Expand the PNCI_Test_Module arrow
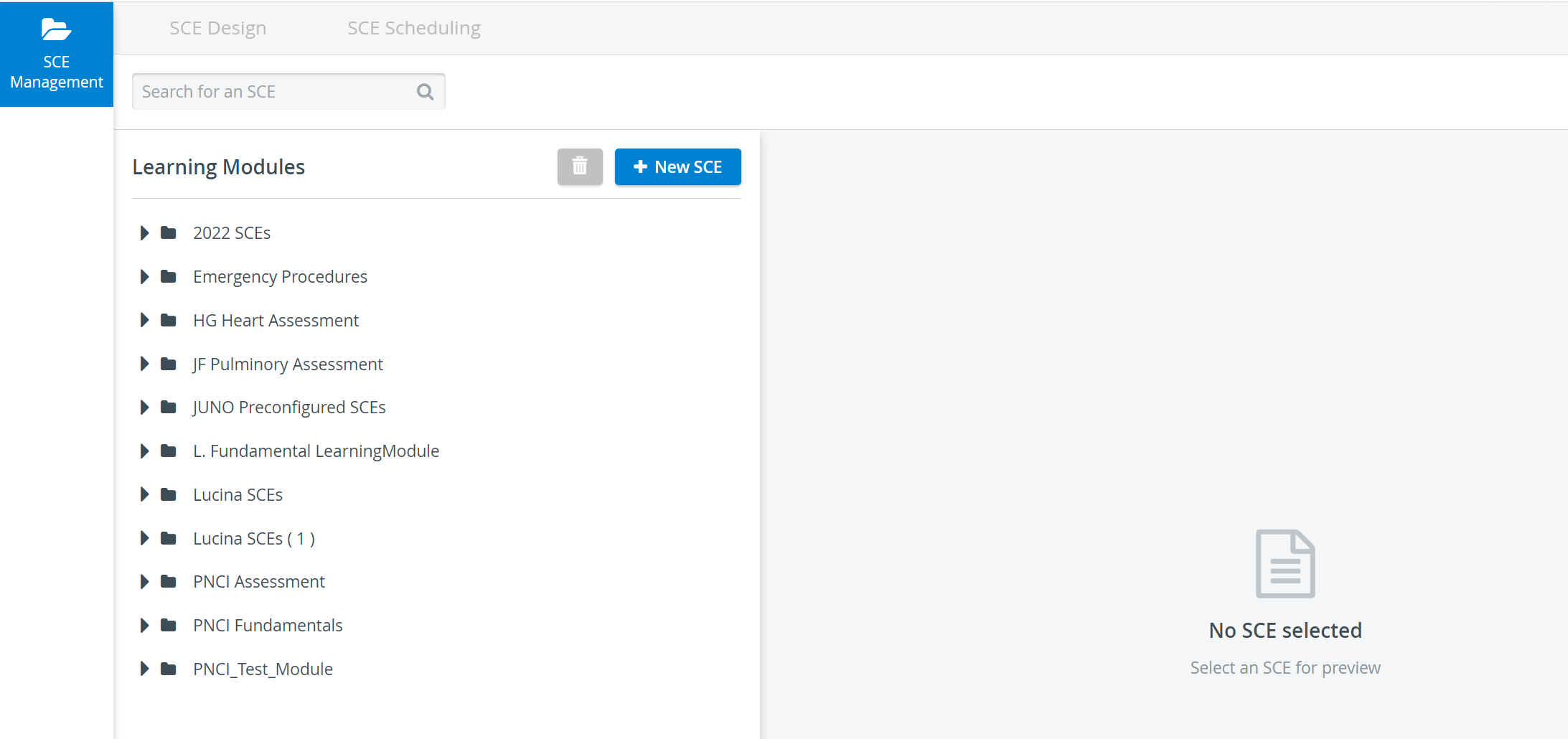Viewport: 1568px width, 739px height. tap(144, 669)
